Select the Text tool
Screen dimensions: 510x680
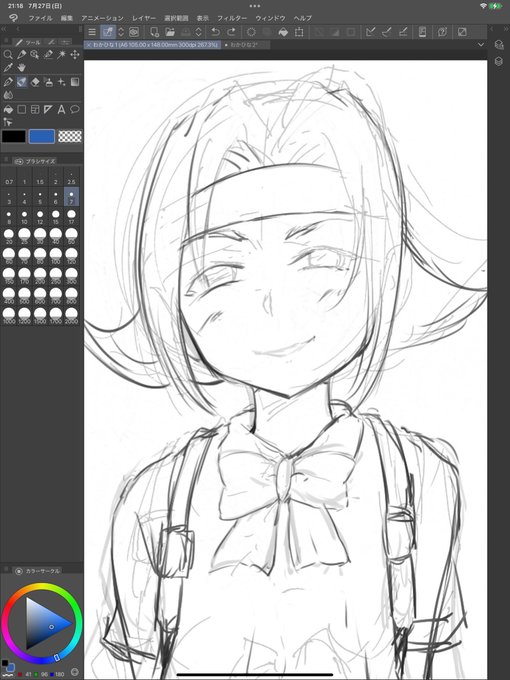click(x=62, y=109)
